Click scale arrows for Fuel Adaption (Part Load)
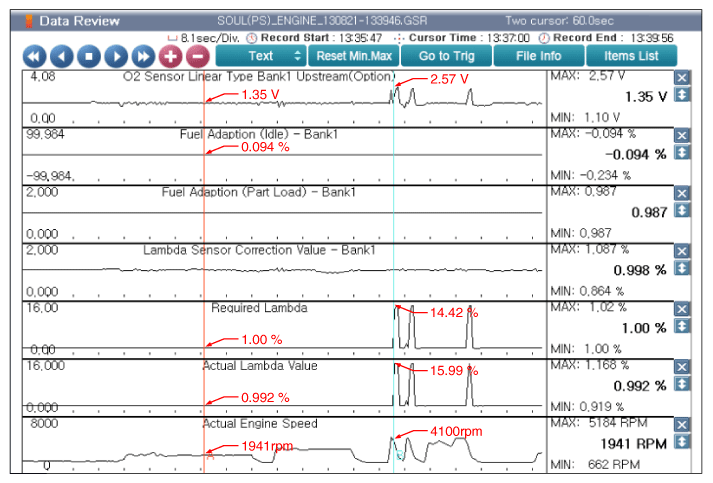This screenshot has height=483, width=713. 683,211
